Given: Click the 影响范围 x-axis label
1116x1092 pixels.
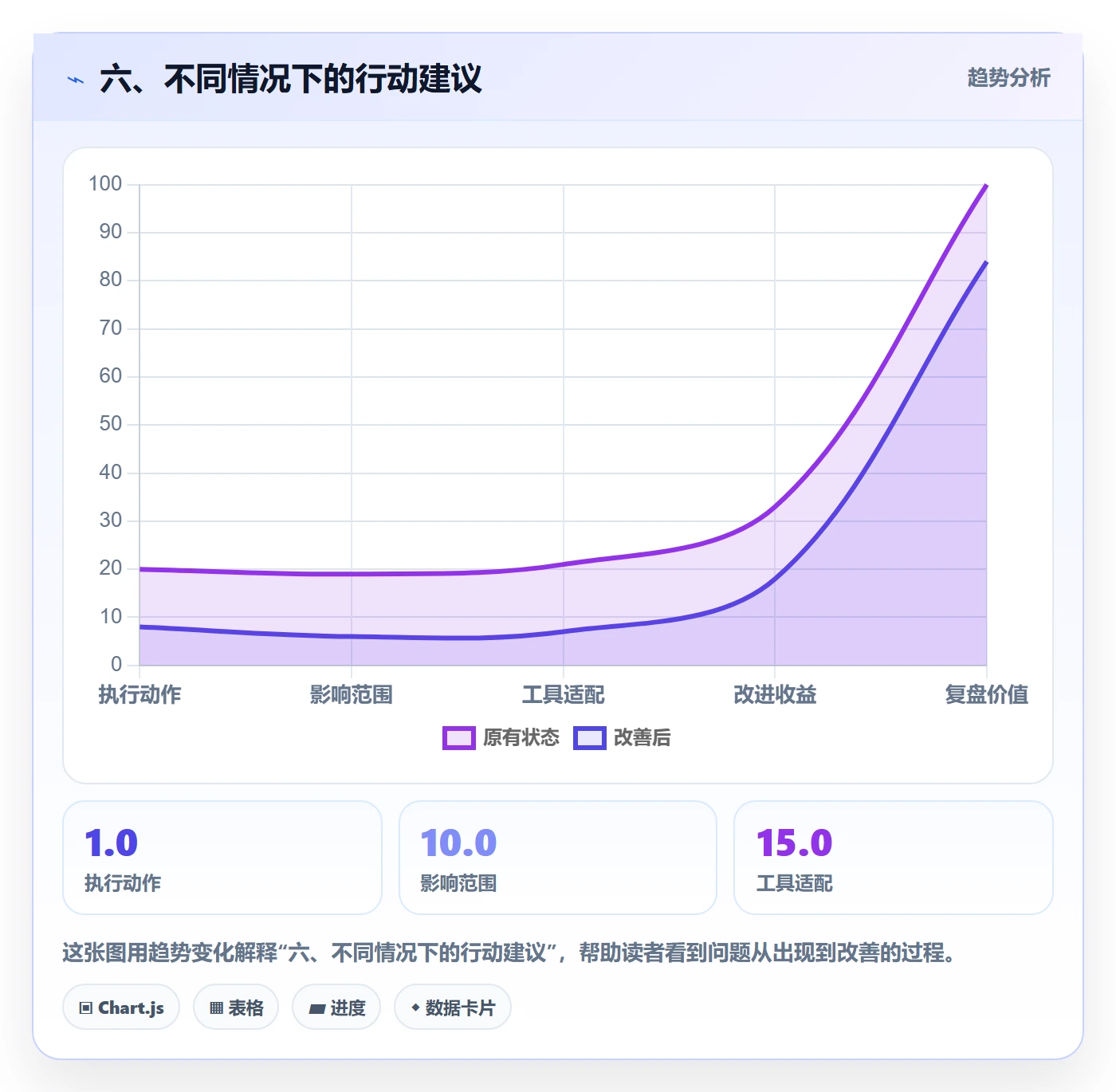Looking at the screenshot, I should [352, 695].
